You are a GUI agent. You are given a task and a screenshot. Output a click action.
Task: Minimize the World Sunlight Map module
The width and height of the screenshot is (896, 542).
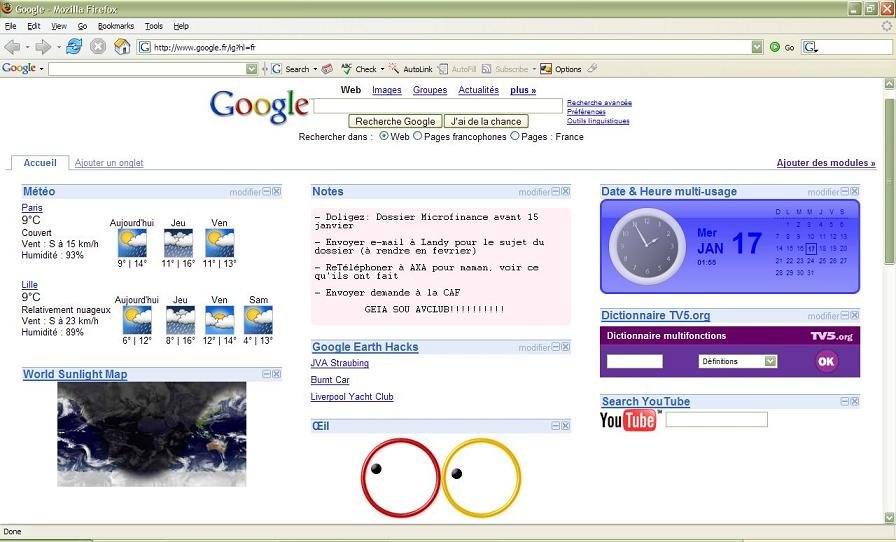pyautogui.click(x=266, y=374)
